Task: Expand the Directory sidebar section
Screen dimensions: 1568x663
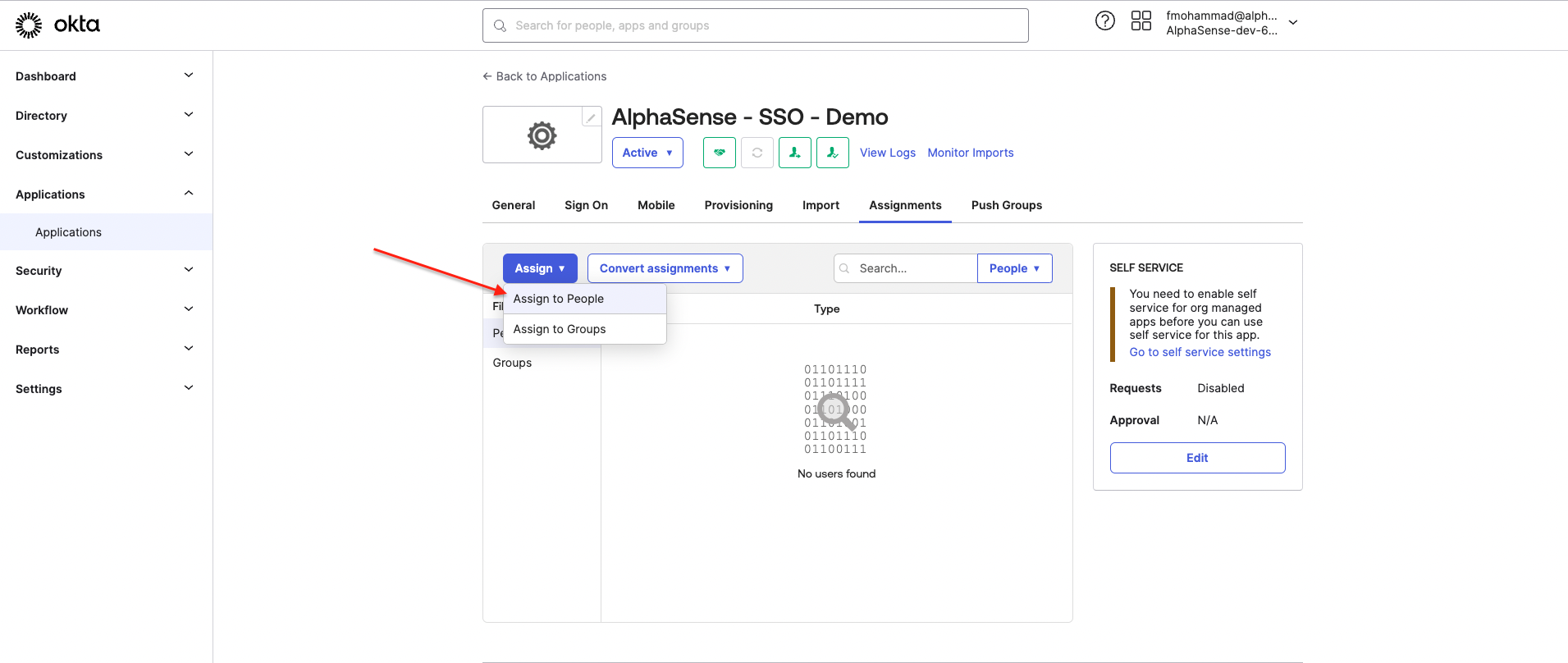Action: coord(106,116)
